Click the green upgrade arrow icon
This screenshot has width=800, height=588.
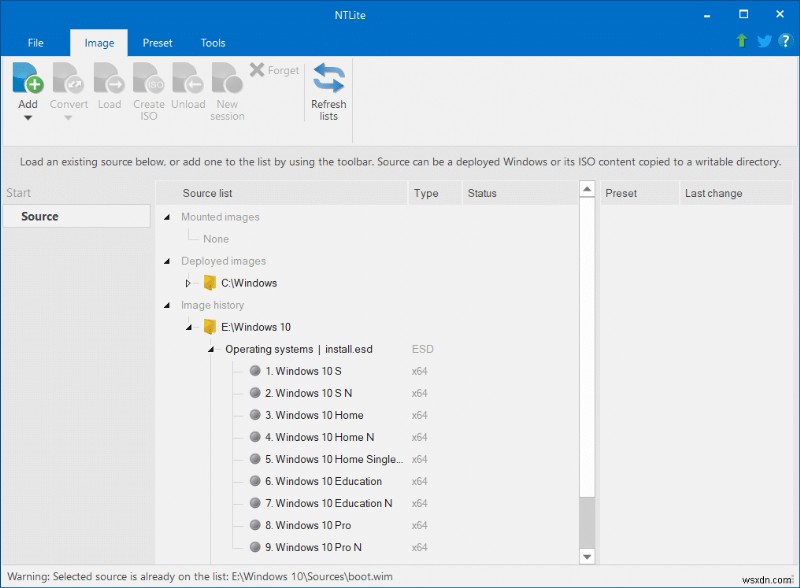tap(740, 41)
